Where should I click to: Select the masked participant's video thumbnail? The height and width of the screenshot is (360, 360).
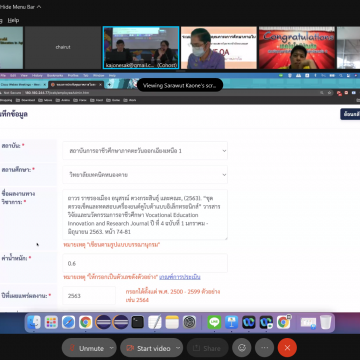pyautogui.click(x=219, y=48)
